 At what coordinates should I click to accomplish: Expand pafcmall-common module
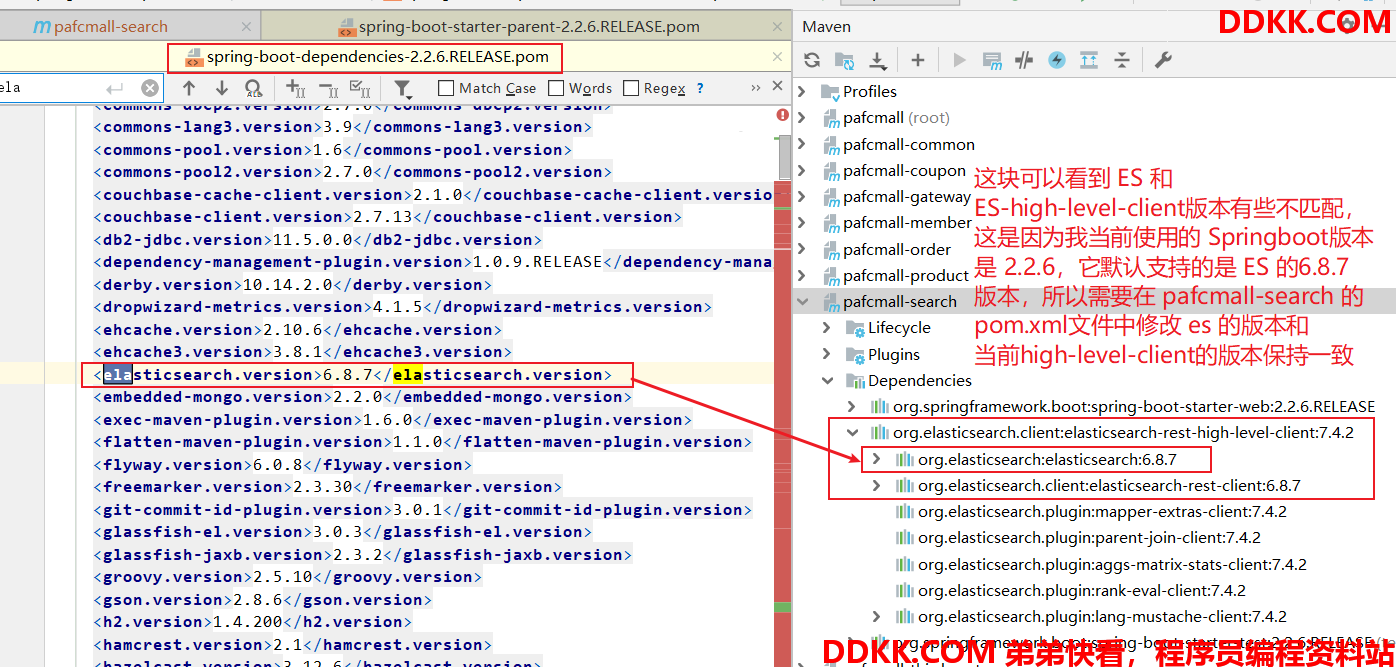tap(802, 144)
